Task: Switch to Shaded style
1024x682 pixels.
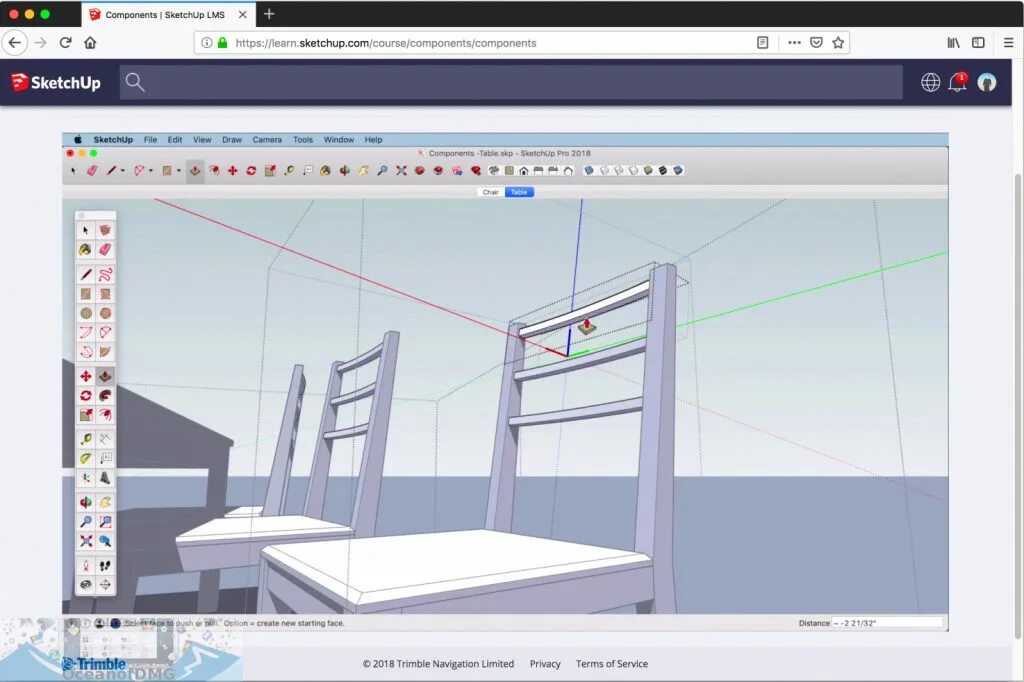Action: (648, 170)
